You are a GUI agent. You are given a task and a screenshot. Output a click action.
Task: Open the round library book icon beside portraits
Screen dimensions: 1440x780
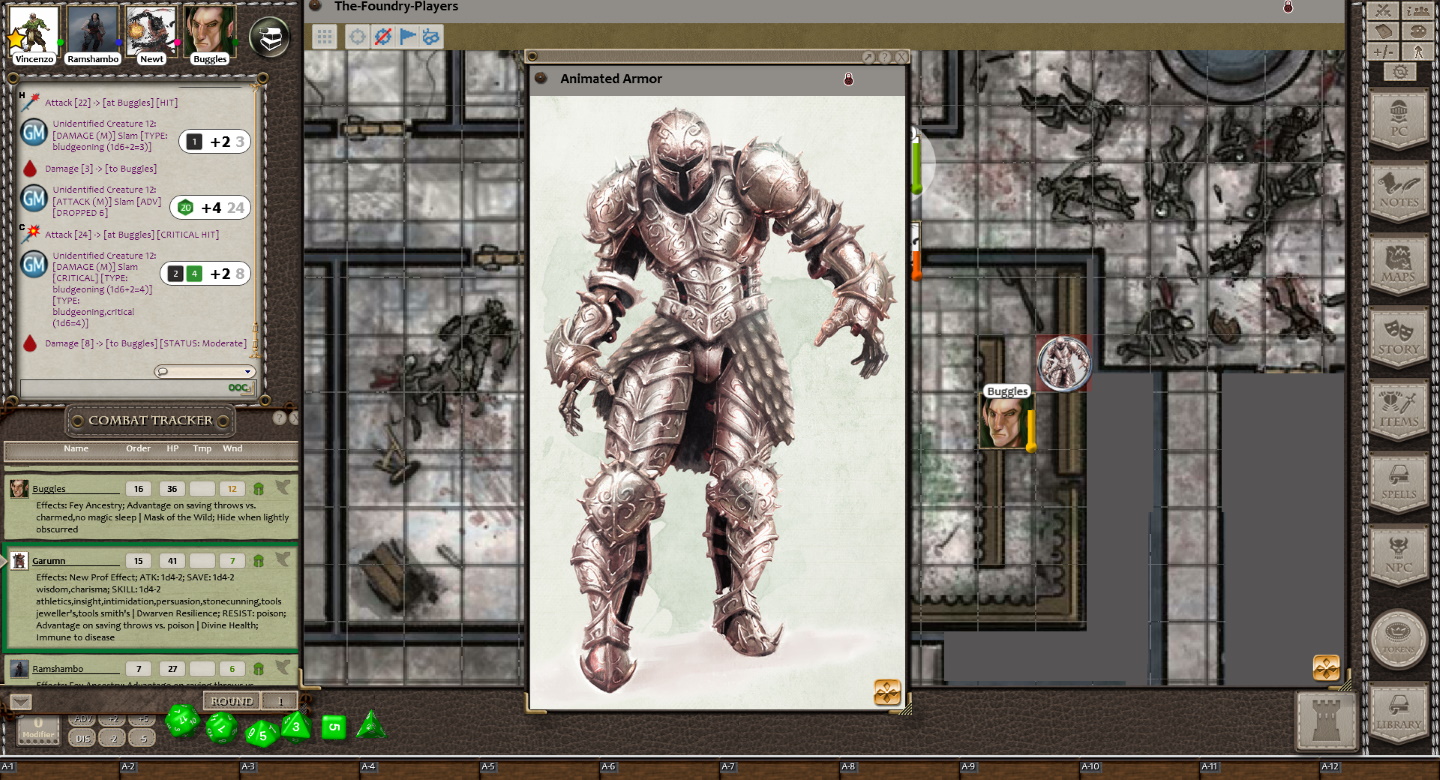(x=269, y=37)
